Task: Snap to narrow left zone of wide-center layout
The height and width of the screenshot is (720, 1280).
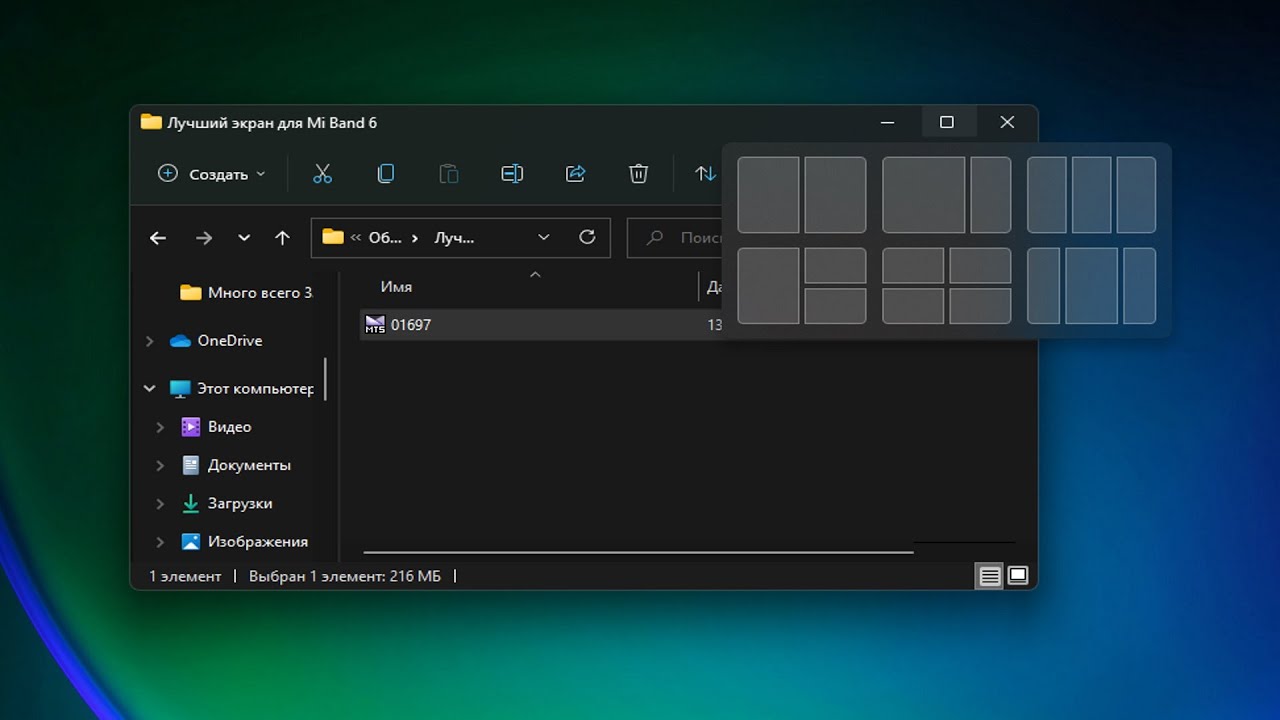Action: [1044, 286]
